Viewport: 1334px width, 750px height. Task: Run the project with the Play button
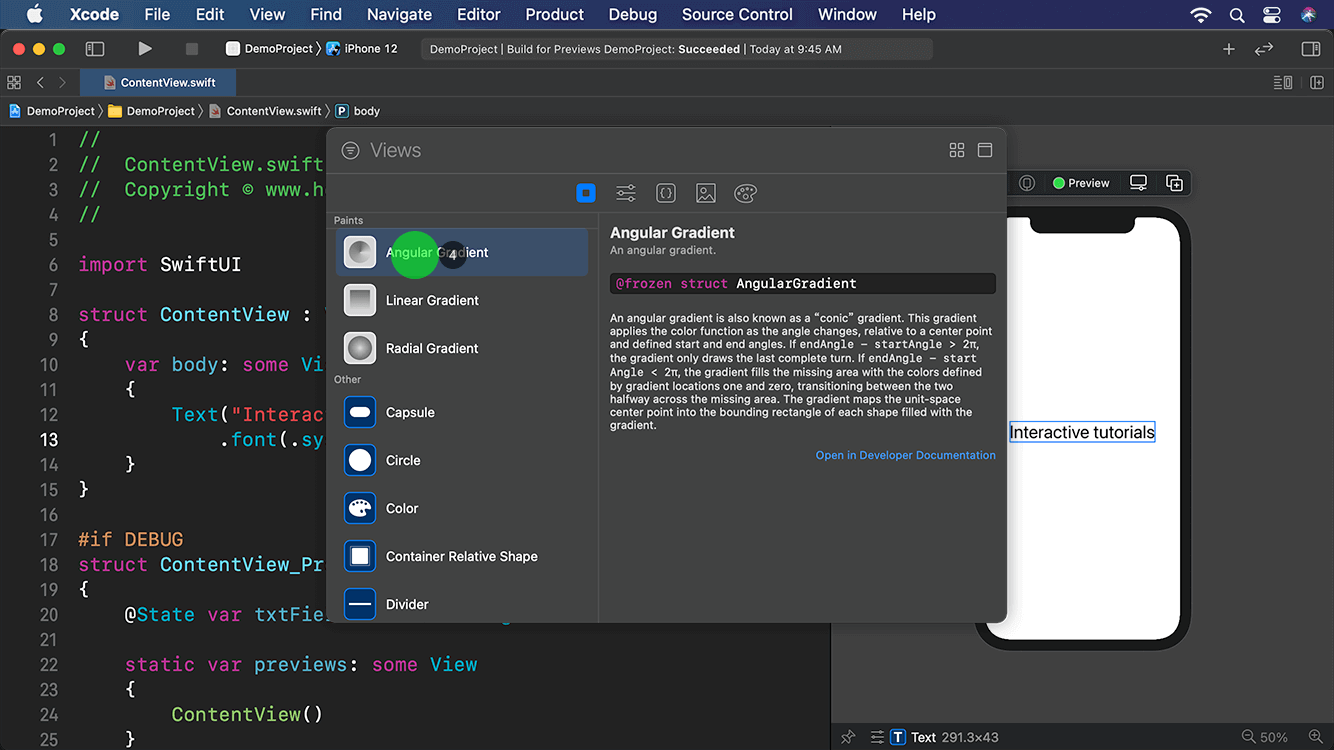tap(145, 49)
